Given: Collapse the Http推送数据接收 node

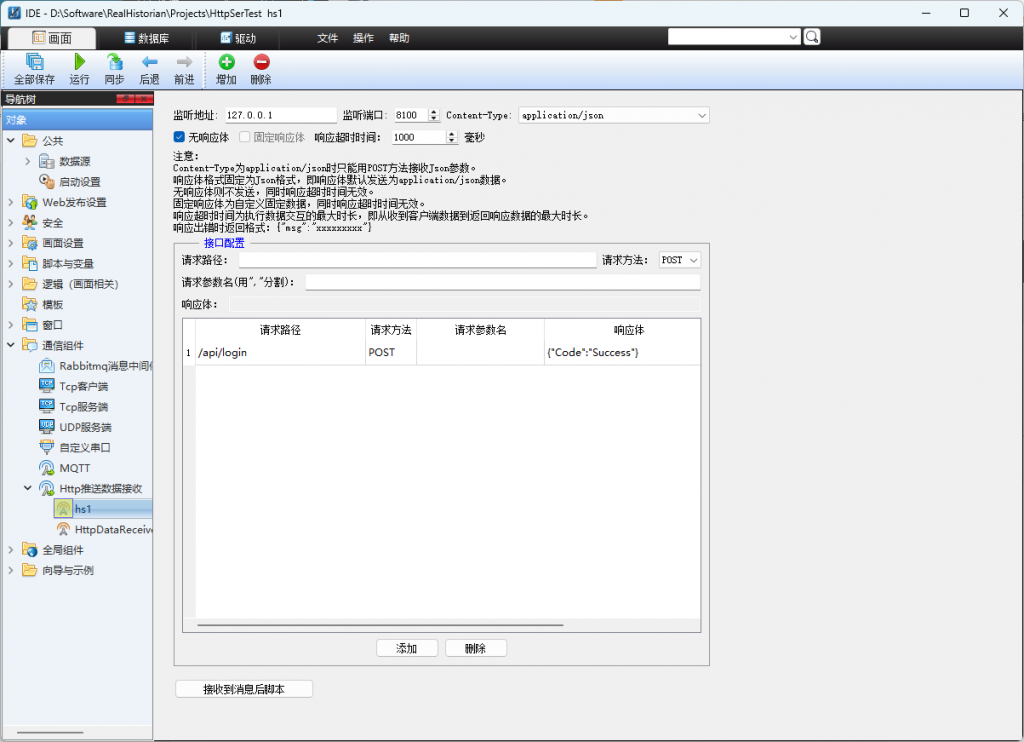Looking at the screenshot, I should click(27, 488).
